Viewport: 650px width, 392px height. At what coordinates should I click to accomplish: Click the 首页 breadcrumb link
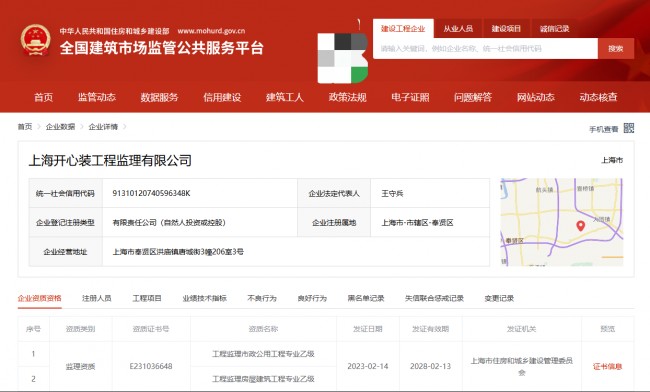coord(25,126)
